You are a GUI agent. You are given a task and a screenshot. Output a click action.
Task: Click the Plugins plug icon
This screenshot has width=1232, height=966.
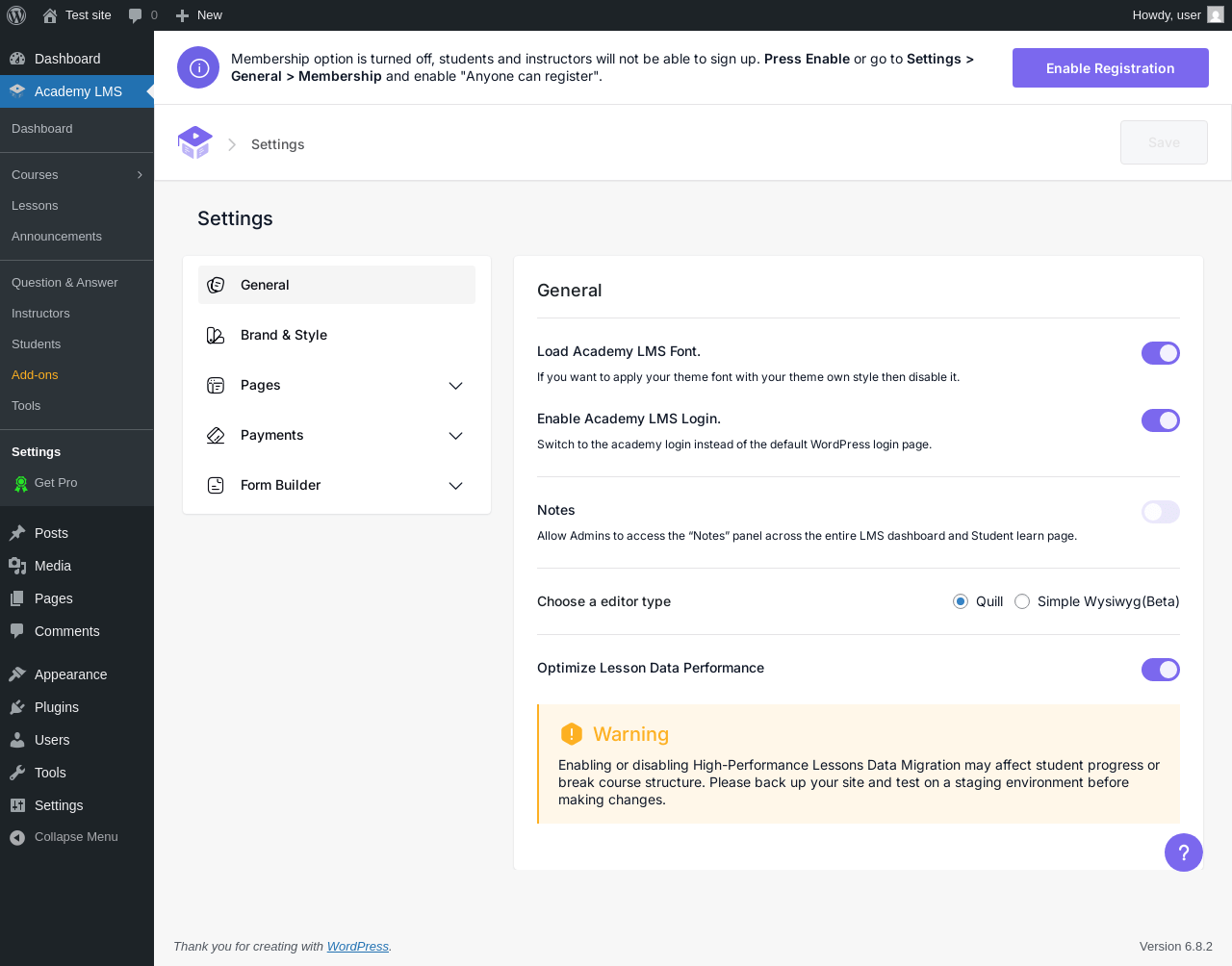coord(17,707)
